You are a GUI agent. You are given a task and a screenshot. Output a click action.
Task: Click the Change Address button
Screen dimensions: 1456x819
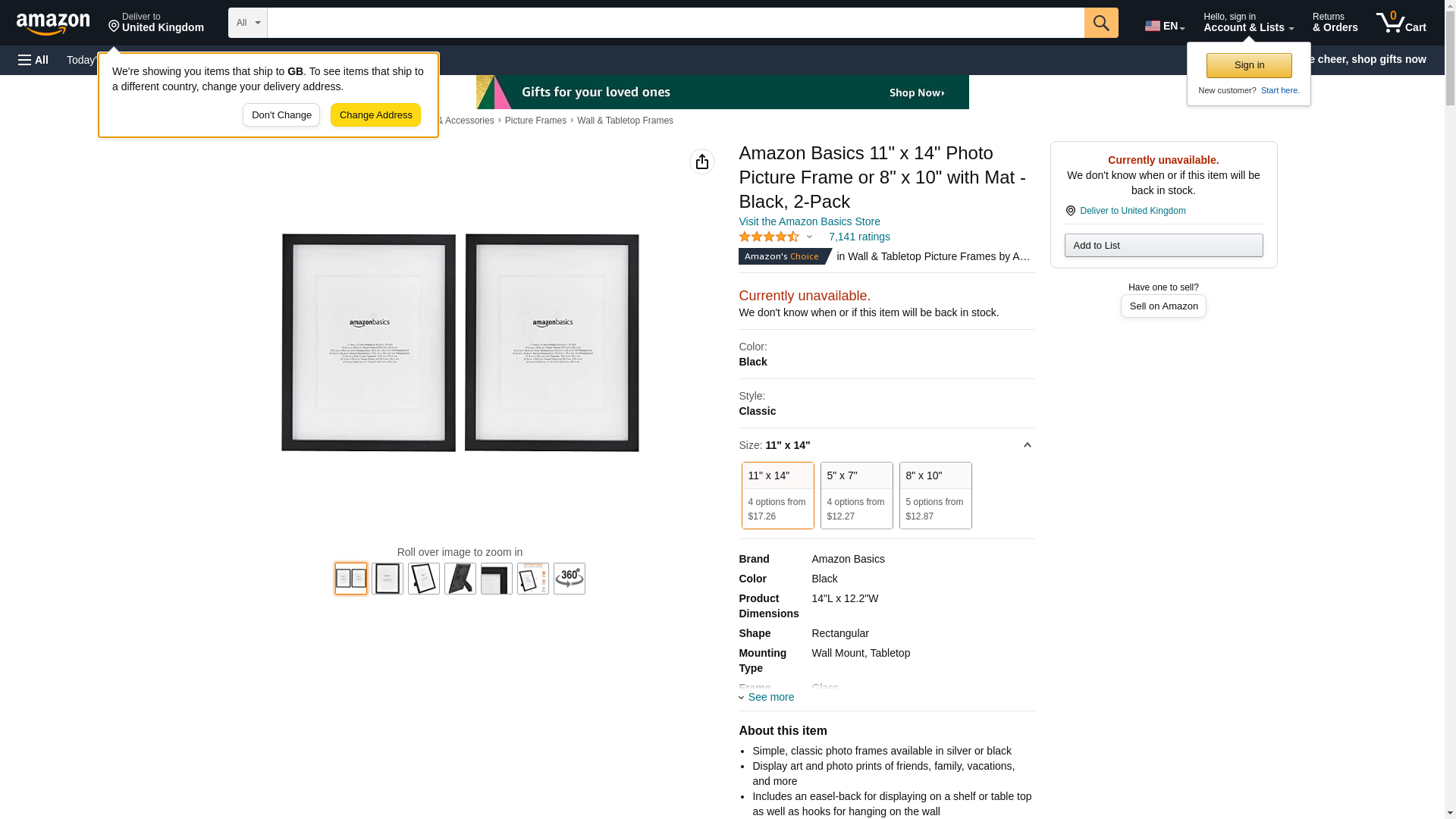pos(376,115)
